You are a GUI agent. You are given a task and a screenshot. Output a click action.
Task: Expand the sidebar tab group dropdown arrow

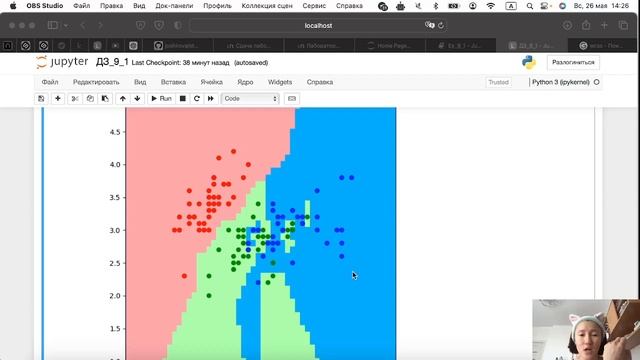[65, 25]
